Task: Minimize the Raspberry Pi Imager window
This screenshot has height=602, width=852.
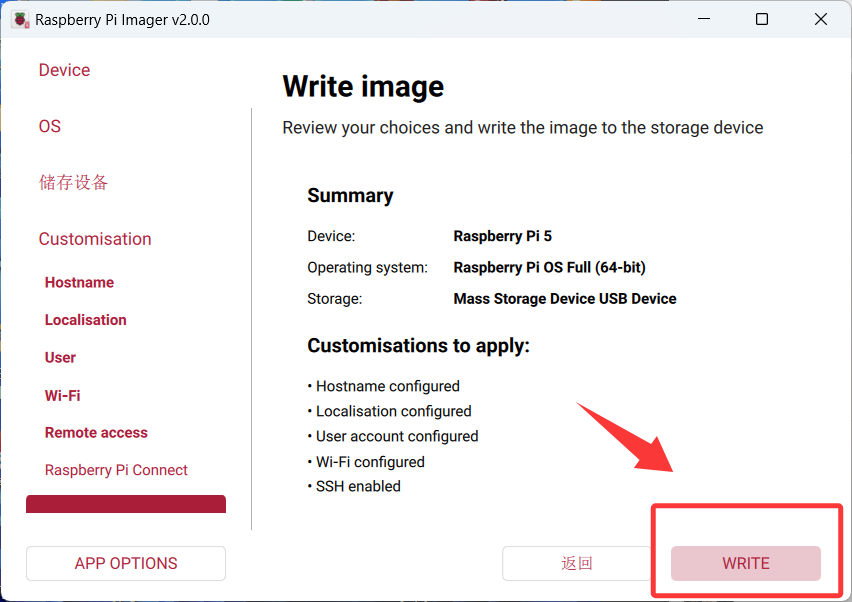Action: click(x=704, y=19)
